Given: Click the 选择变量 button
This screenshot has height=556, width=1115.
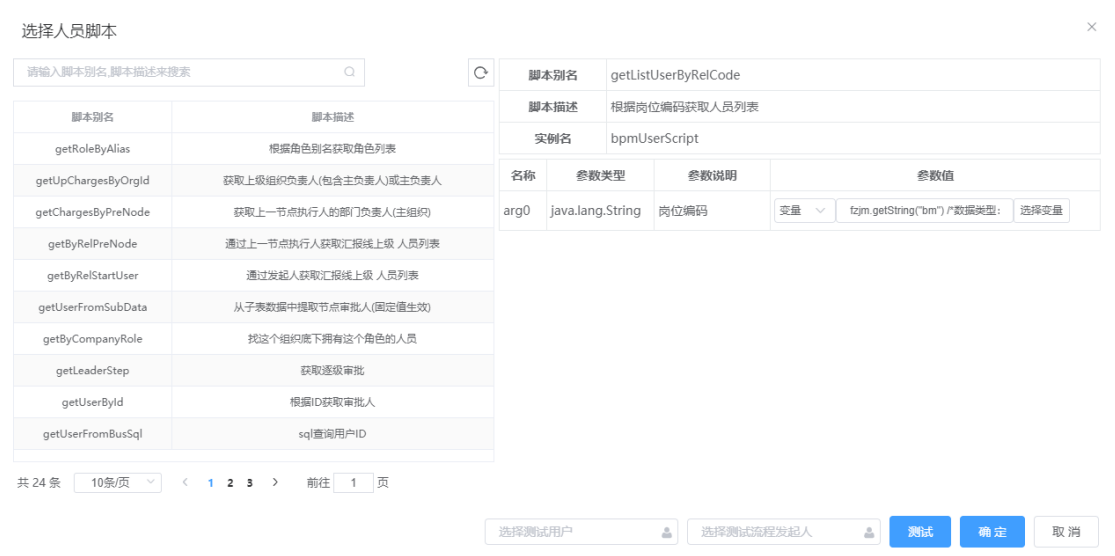Looking at the screenshot, I should pyautogui.click(x=1041, y=210).
